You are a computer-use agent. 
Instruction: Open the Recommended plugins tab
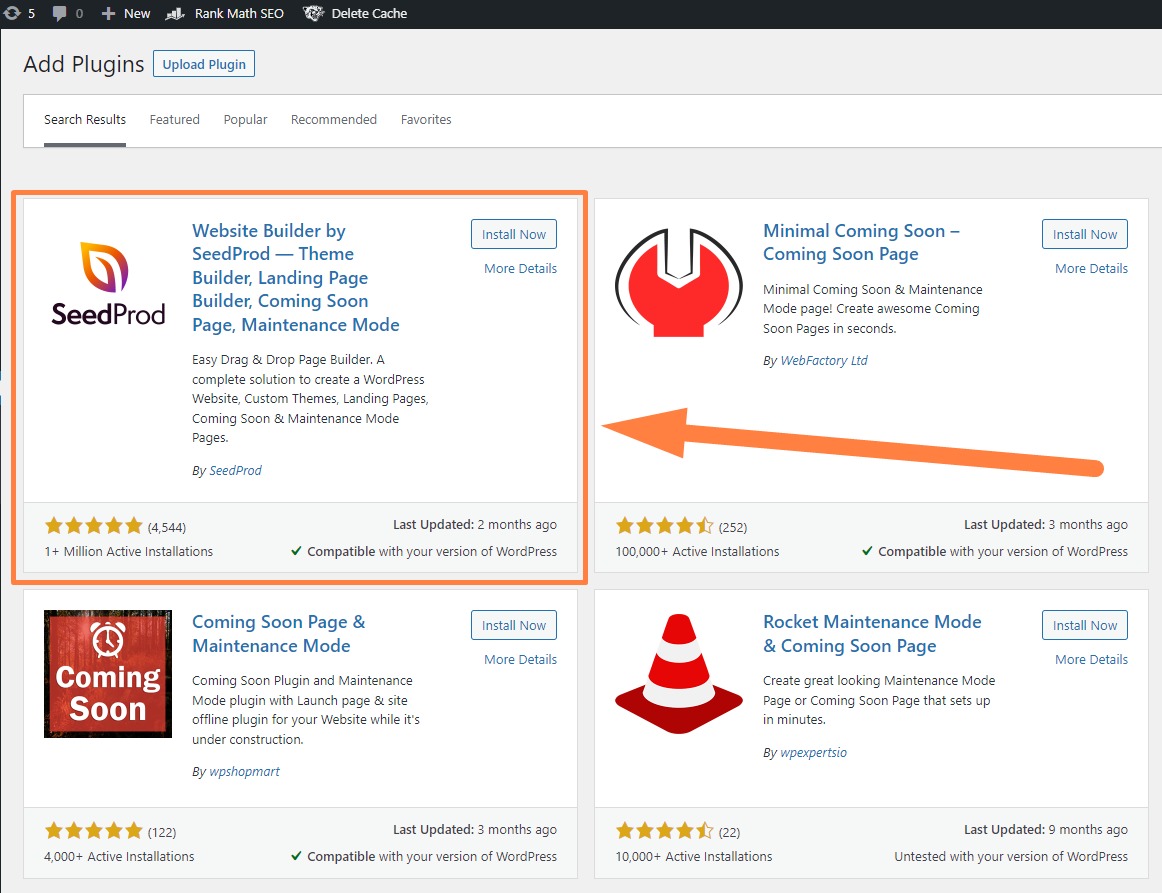pos(333,119)
